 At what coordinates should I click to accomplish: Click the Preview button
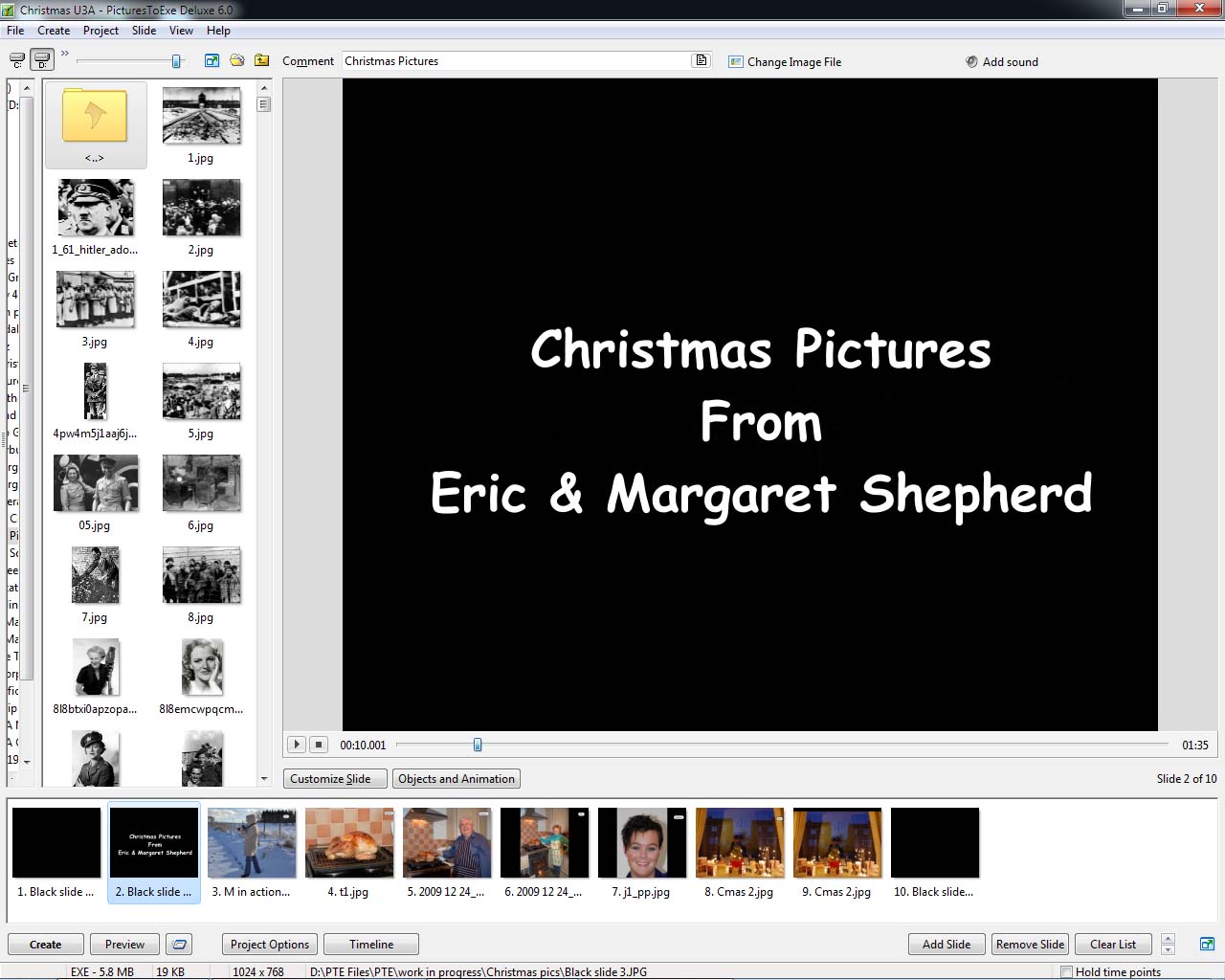(124, 944)
